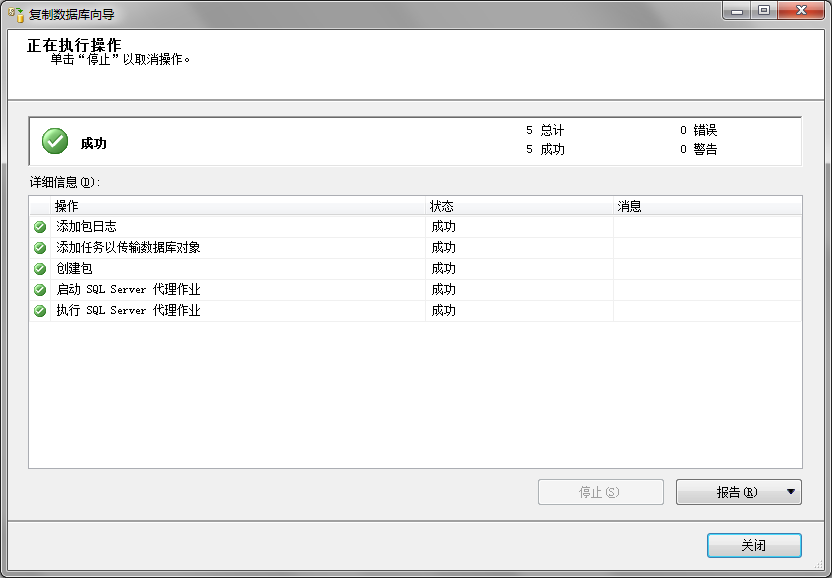Click success icon beside 添加任务以传输数据库对象

click(40, 248)
